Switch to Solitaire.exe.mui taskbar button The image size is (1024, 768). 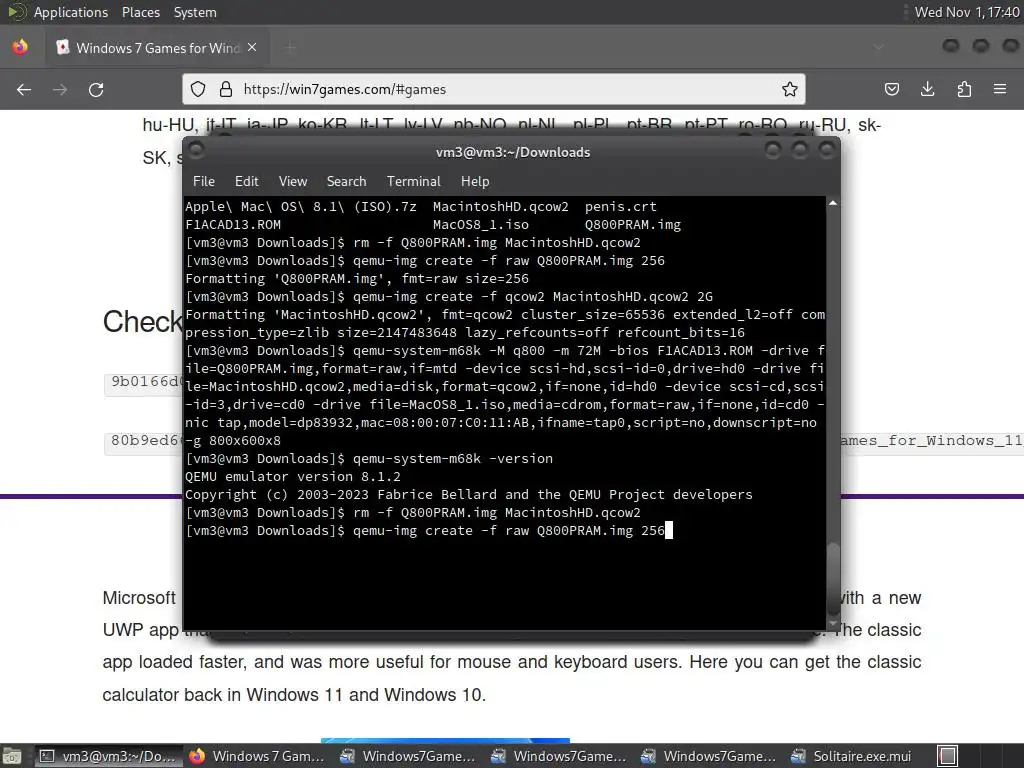click(852, 756)
